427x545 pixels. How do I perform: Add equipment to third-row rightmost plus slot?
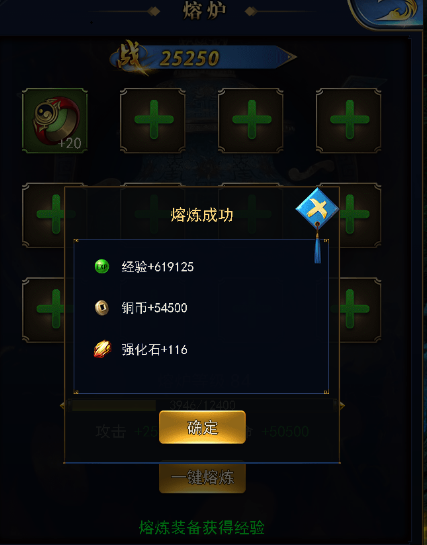360,309
